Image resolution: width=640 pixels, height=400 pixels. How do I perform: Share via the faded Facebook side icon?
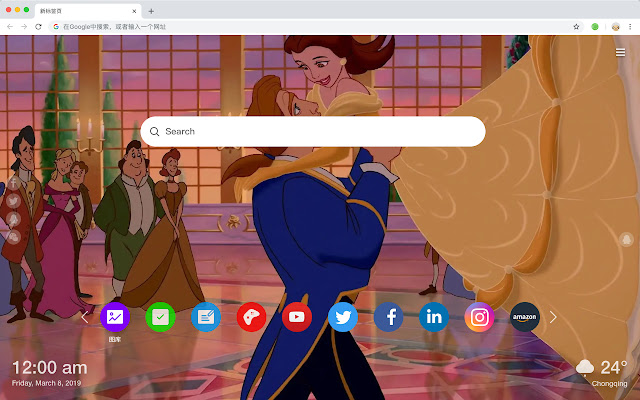[x=13, y=183]
